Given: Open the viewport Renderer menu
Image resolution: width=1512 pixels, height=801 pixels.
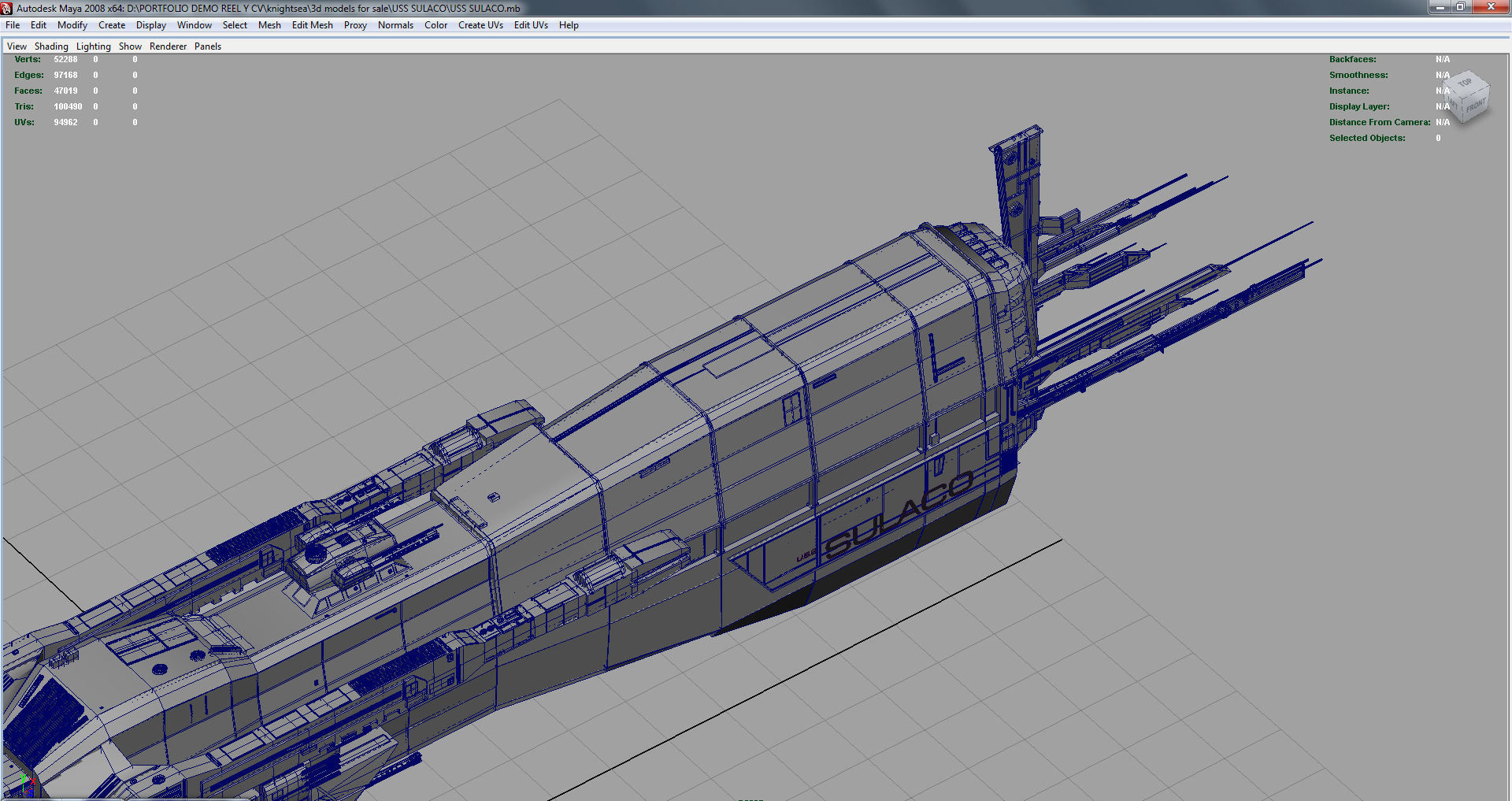Looking at the screenshot, I should (x=169, y=46).
